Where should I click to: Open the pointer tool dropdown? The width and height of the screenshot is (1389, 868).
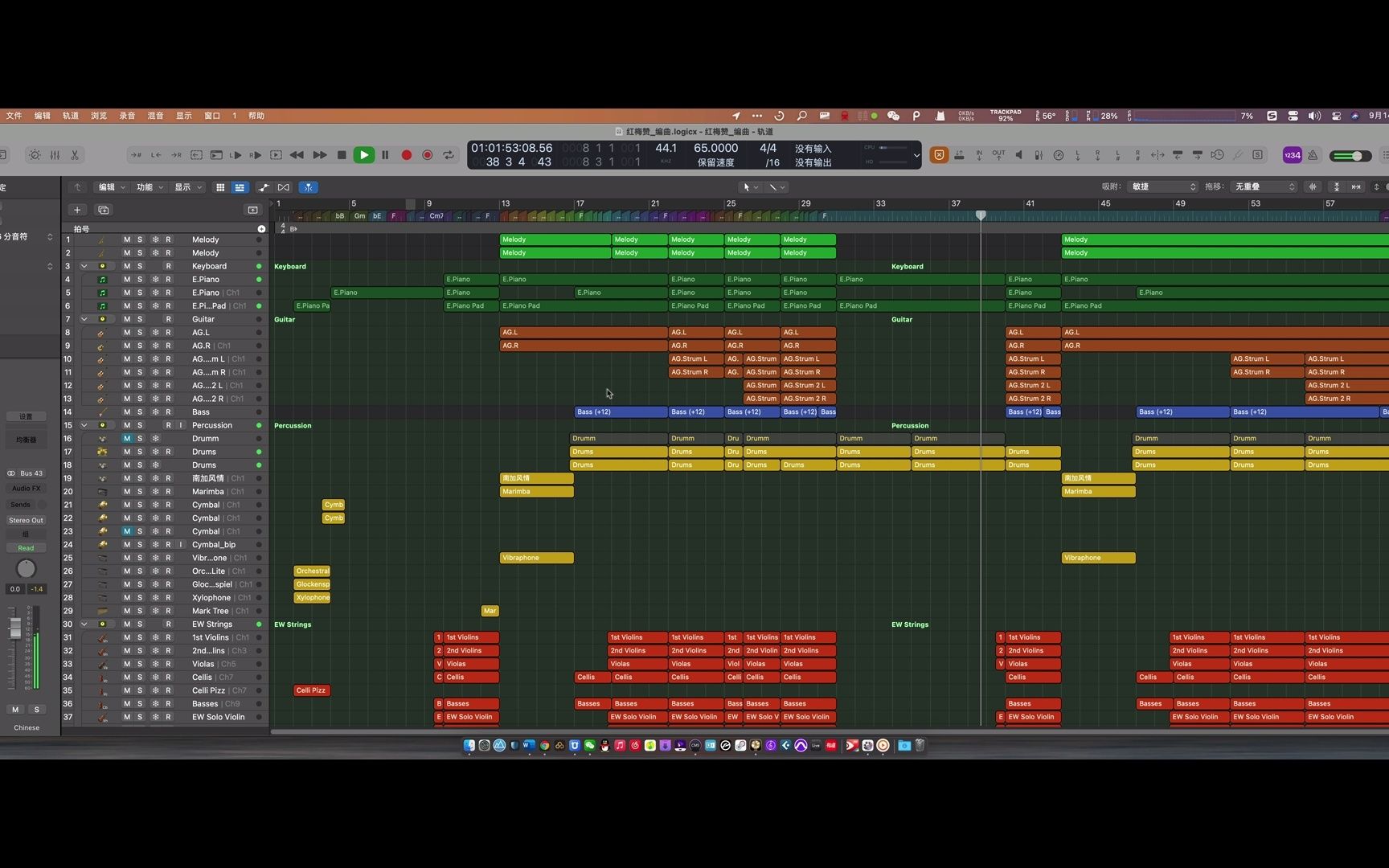coord(751,187)
